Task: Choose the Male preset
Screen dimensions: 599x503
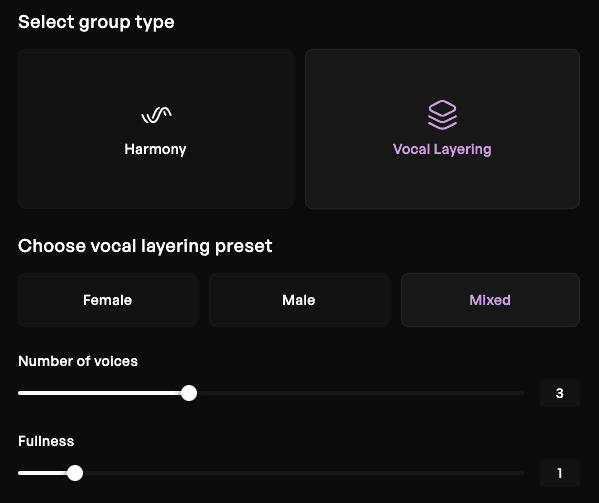Action: click(299, 300)
